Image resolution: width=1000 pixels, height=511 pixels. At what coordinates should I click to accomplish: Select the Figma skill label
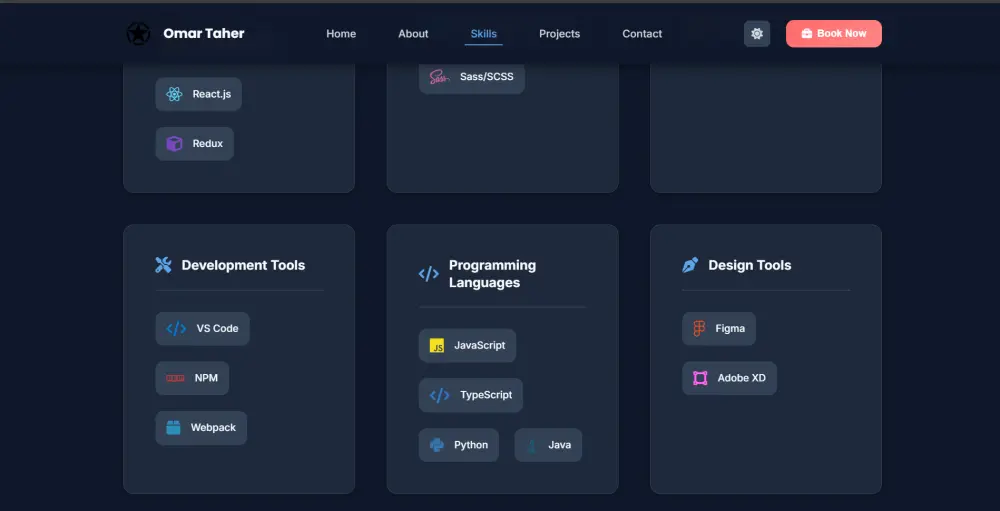coord(730,329)
